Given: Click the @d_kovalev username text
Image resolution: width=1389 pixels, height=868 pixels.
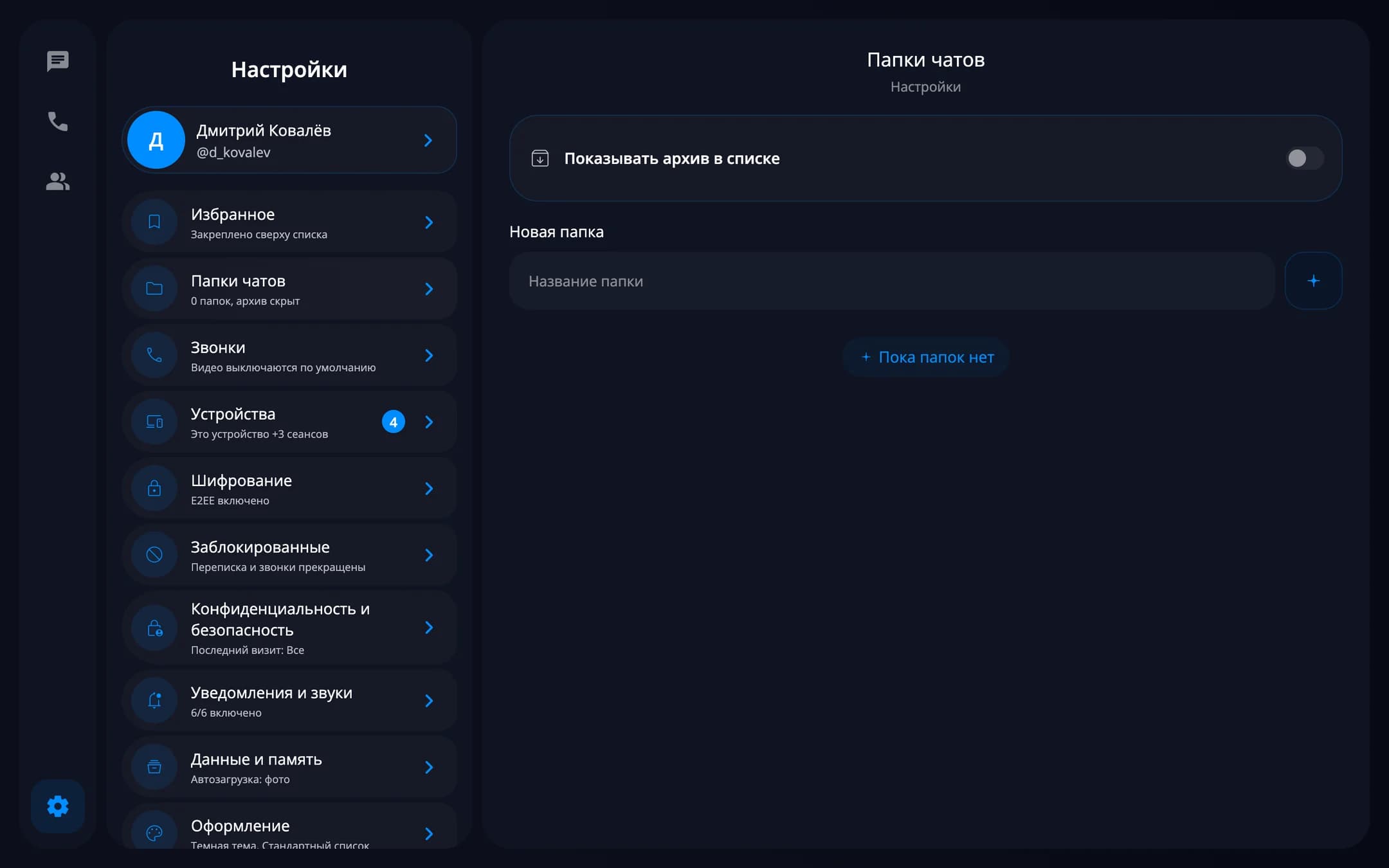Looking at the screenshot, I should coord(233,152).
